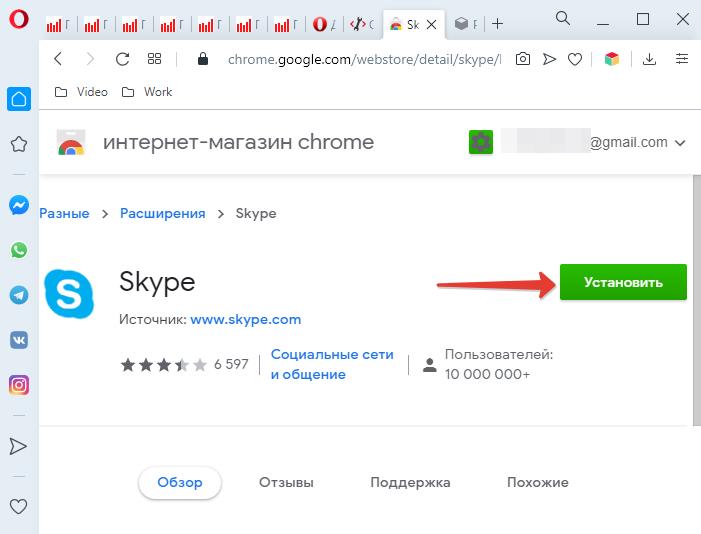This screenshot has width=701, height=534.
Task: Click the Chrome Web Store logo
Action: pyautogui.click(x=71, y=142)
